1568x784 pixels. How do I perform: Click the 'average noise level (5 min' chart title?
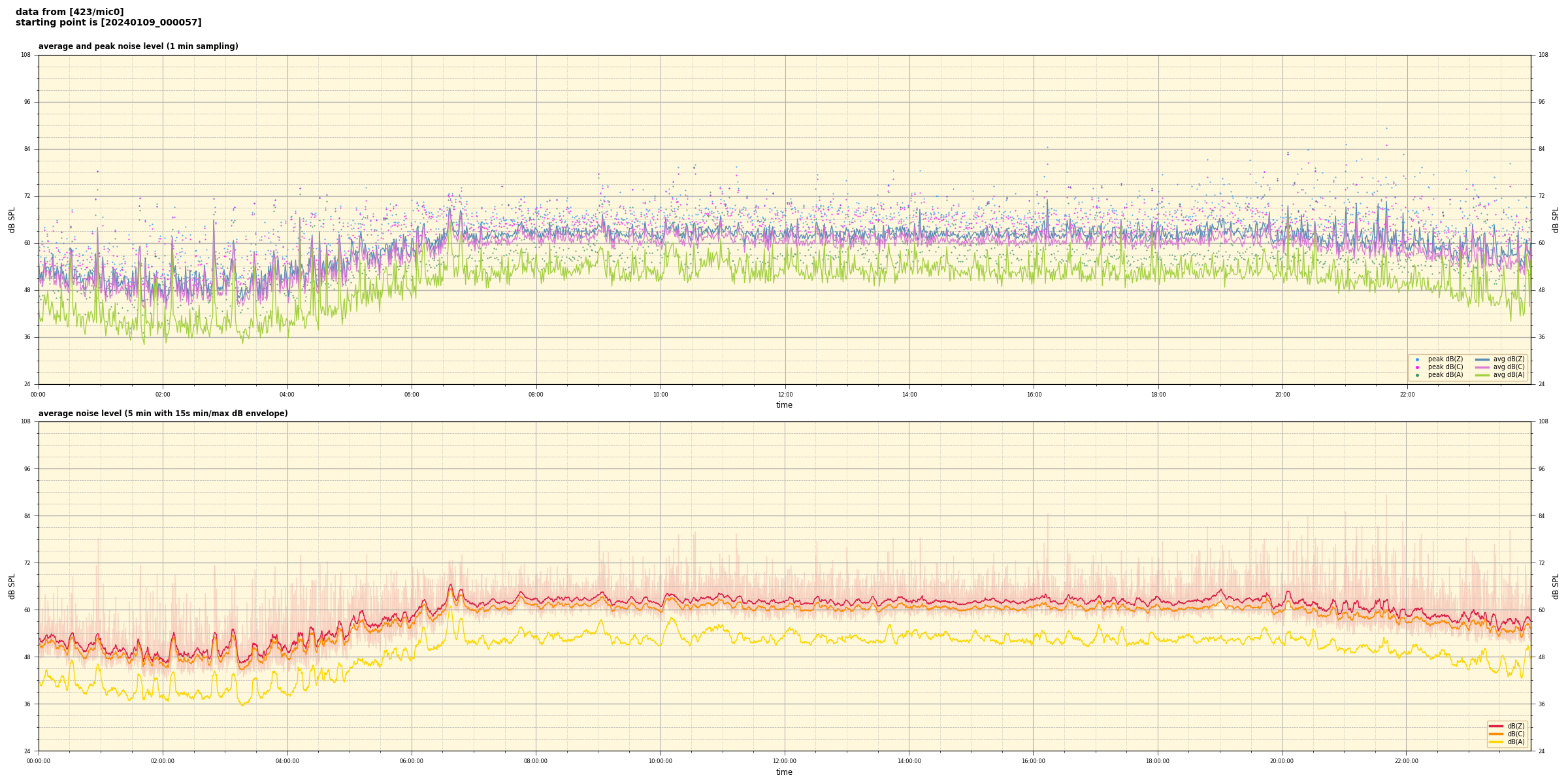pyautogui.click(x=163, y=414)
